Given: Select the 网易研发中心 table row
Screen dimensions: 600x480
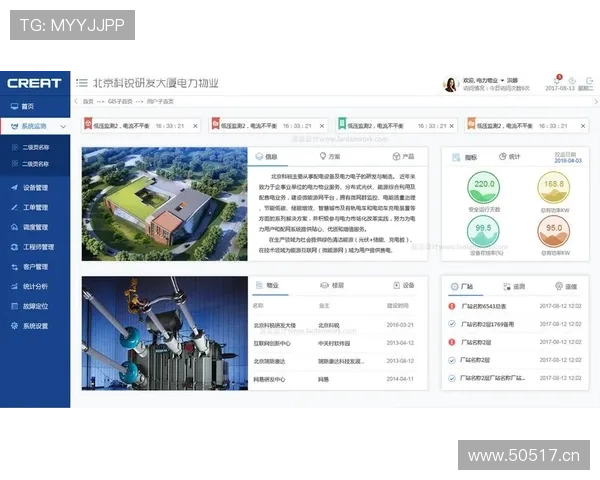Looking at the screenshot, I should pyautogui.click(x=334, y=379).
